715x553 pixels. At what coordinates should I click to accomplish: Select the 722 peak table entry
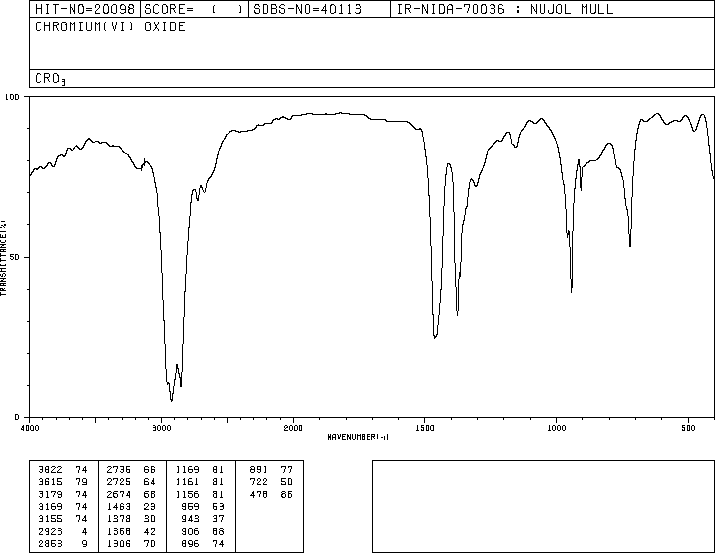(259, 482)
